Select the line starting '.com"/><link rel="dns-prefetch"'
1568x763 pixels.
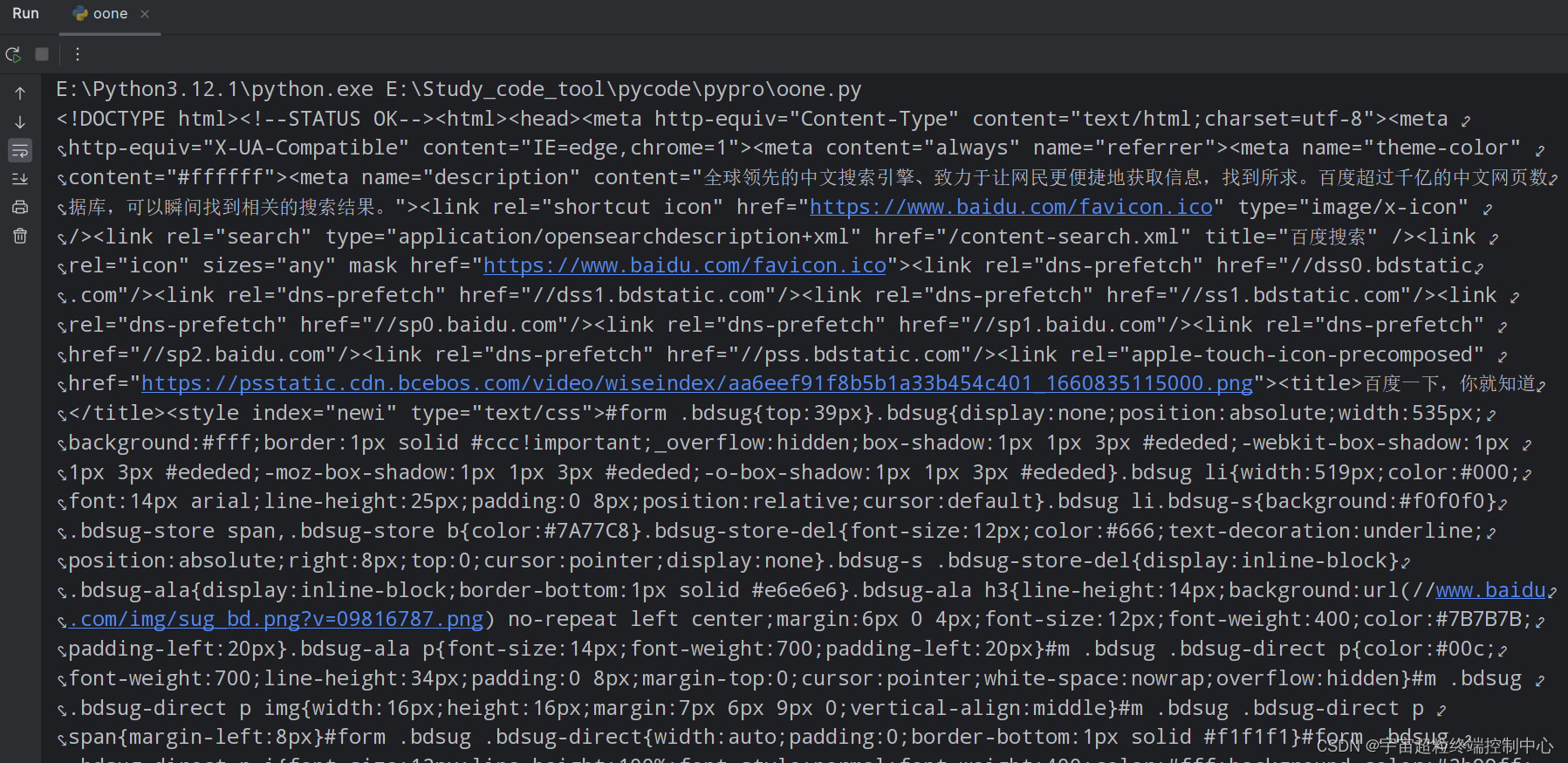coord(783,295)
